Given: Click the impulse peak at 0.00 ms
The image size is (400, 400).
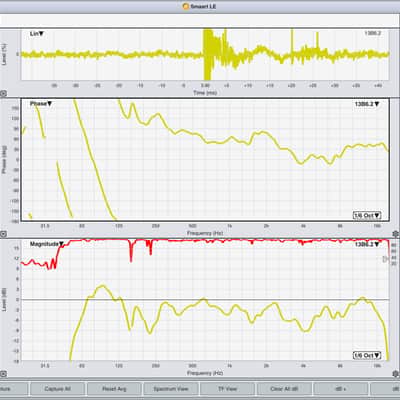Looking at the screenshot, I should [208, 55].
